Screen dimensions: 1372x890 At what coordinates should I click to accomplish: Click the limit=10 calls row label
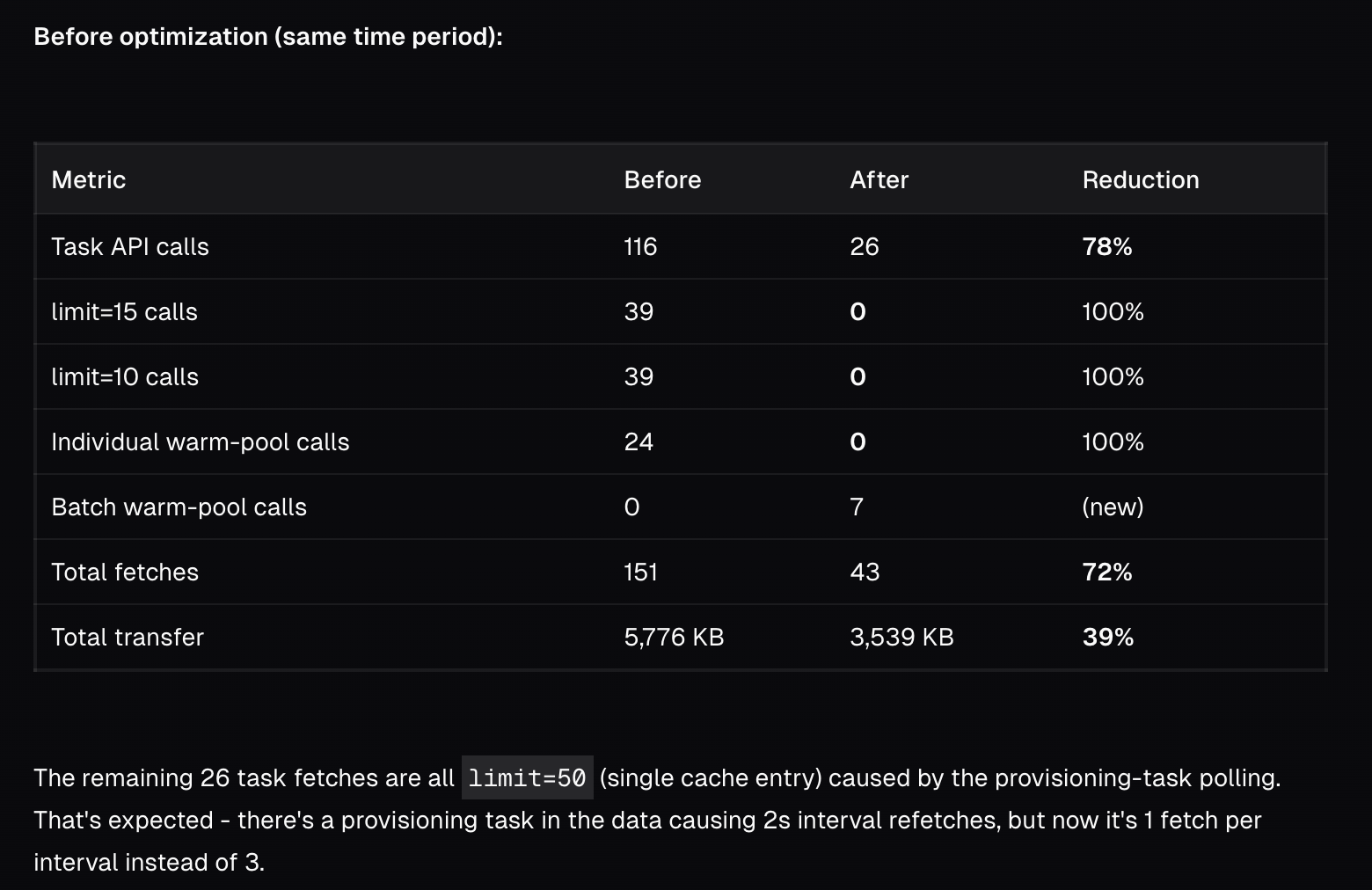pos(125,377)
